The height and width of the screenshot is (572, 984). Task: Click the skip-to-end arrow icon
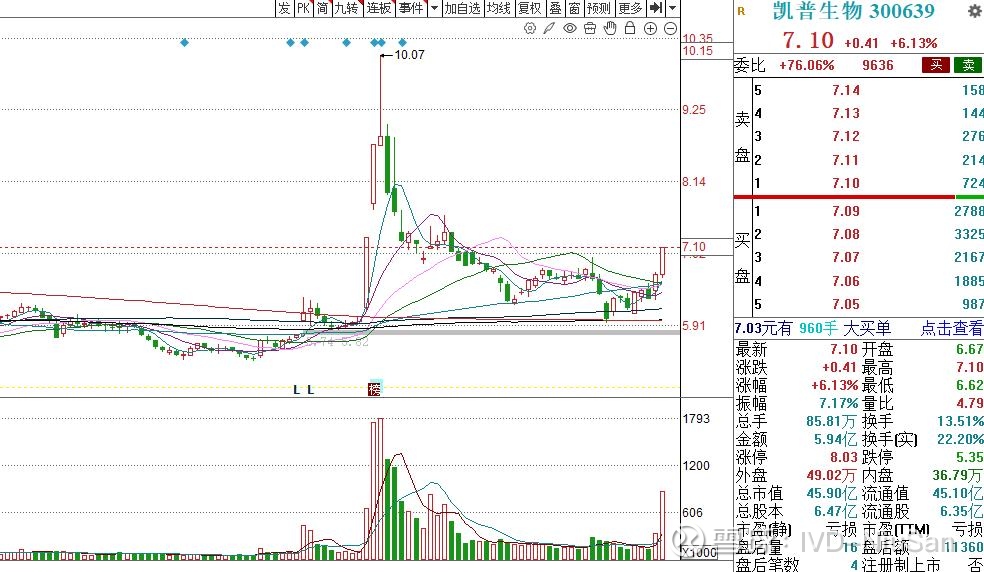pyautogui.click(x=656, y=8)
